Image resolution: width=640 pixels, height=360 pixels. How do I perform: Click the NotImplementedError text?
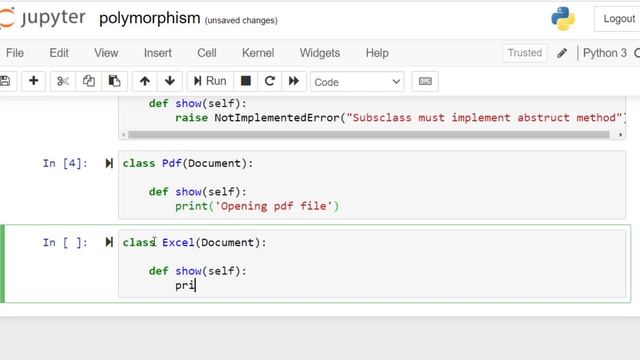(277, 118)
